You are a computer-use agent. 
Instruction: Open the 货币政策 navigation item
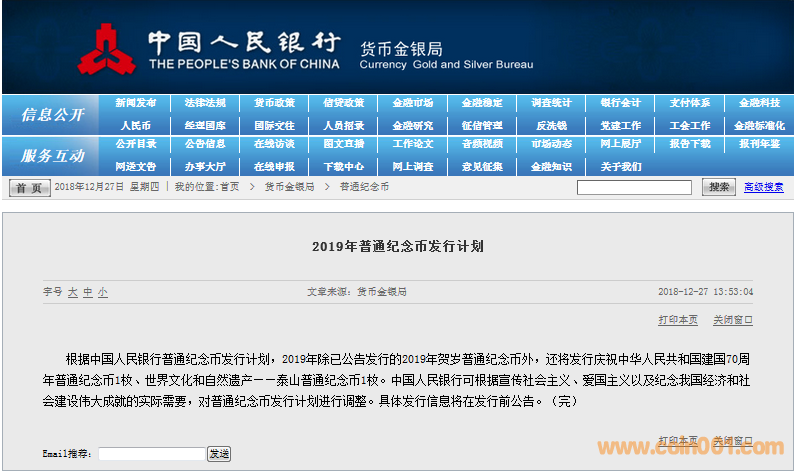274,103
